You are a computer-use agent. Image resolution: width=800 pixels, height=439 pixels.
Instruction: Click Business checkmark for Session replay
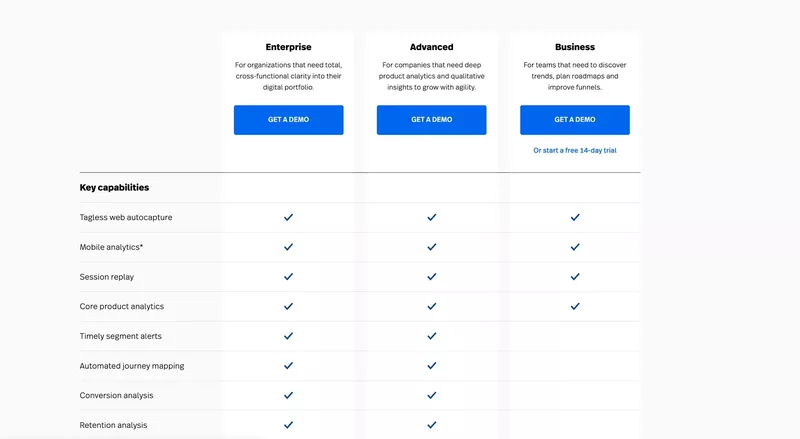pos(575,277)
